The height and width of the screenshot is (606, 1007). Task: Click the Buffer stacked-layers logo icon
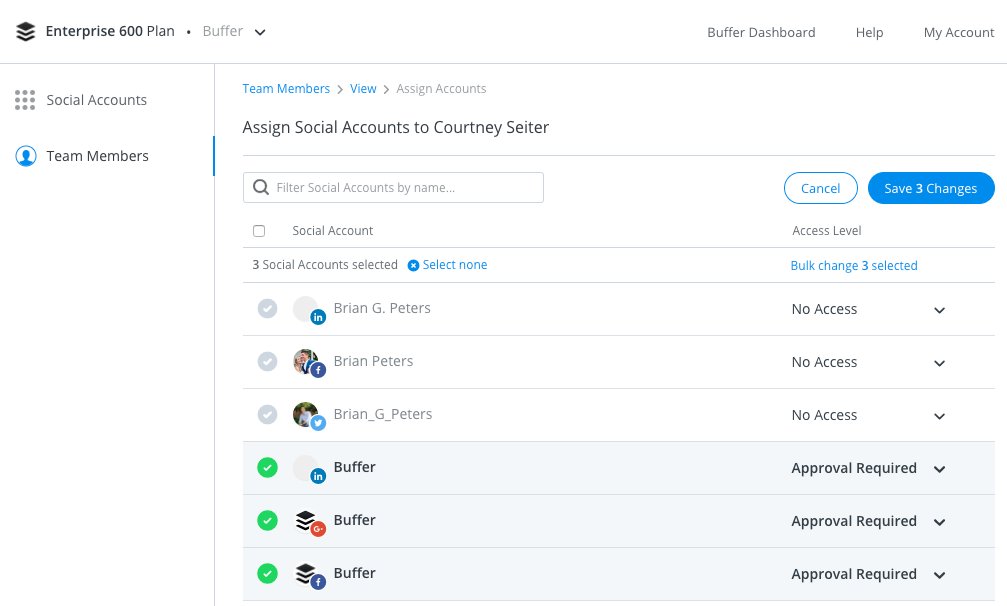pyautogui.click(x=26, y=31)
